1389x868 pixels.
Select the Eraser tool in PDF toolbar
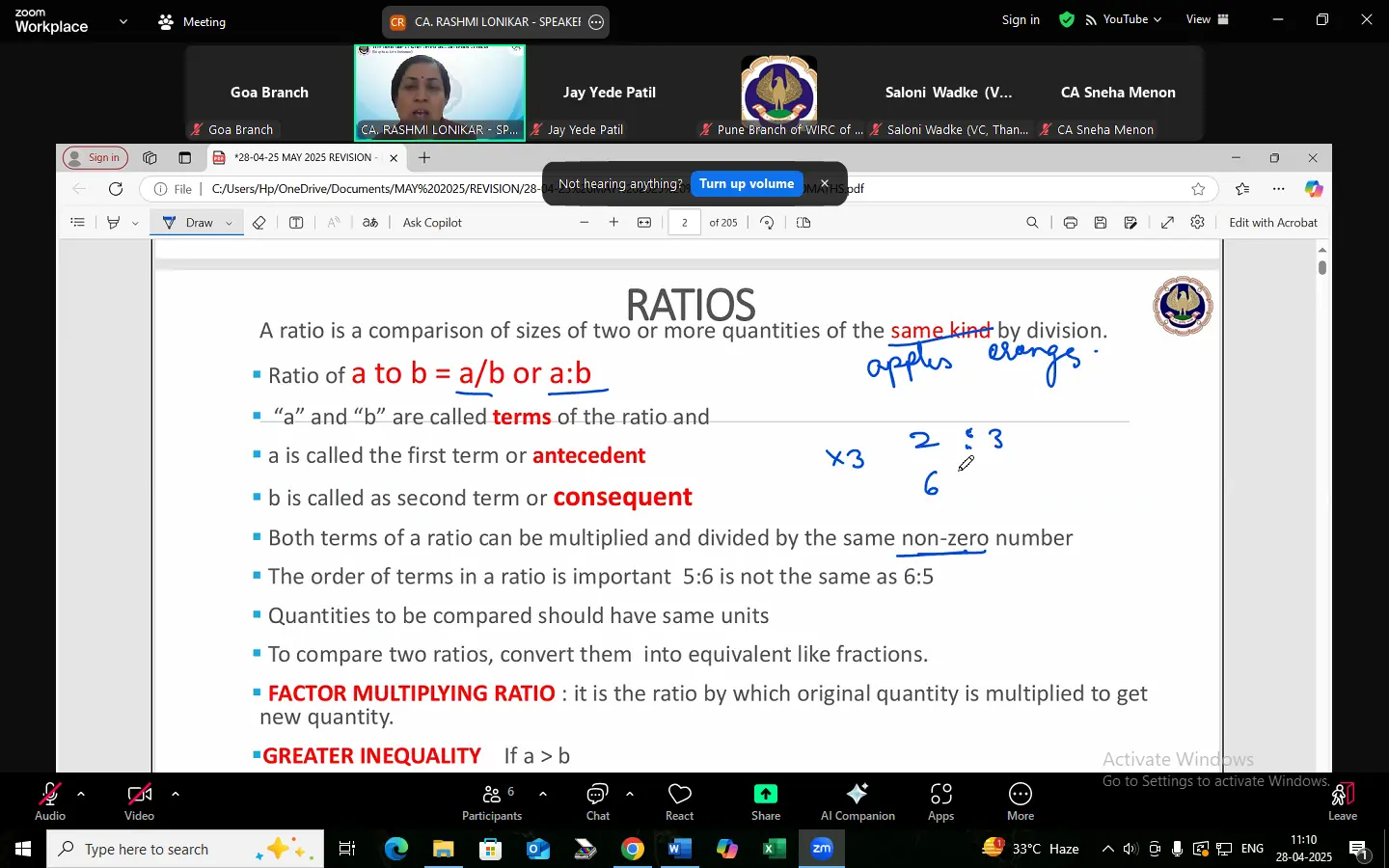coord(259,223)
